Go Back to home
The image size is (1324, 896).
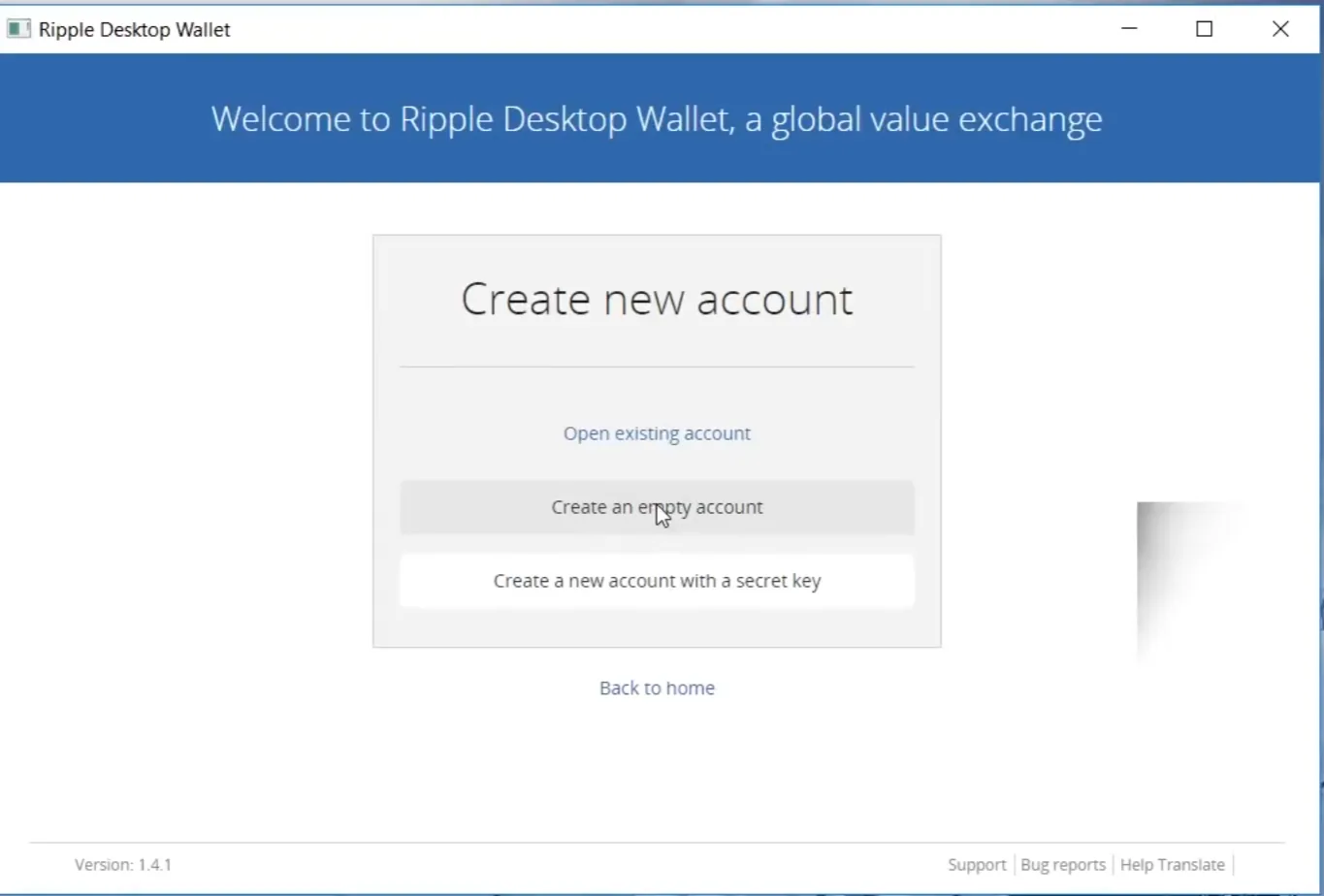(x=657, y=688)
